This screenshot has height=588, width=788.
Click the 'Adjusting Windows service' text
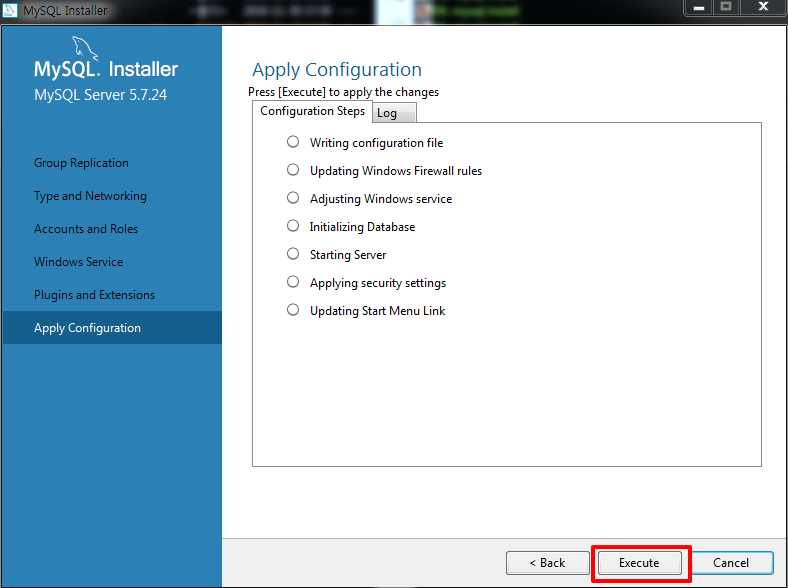pyautogui.click(x=381, y=199)
